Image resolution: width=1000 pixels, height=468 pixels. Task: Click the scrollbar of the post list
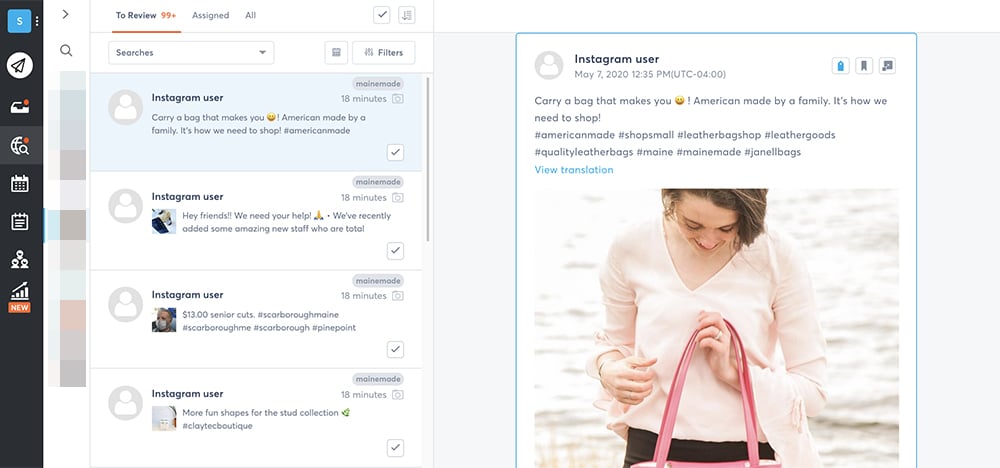[427, 159]
